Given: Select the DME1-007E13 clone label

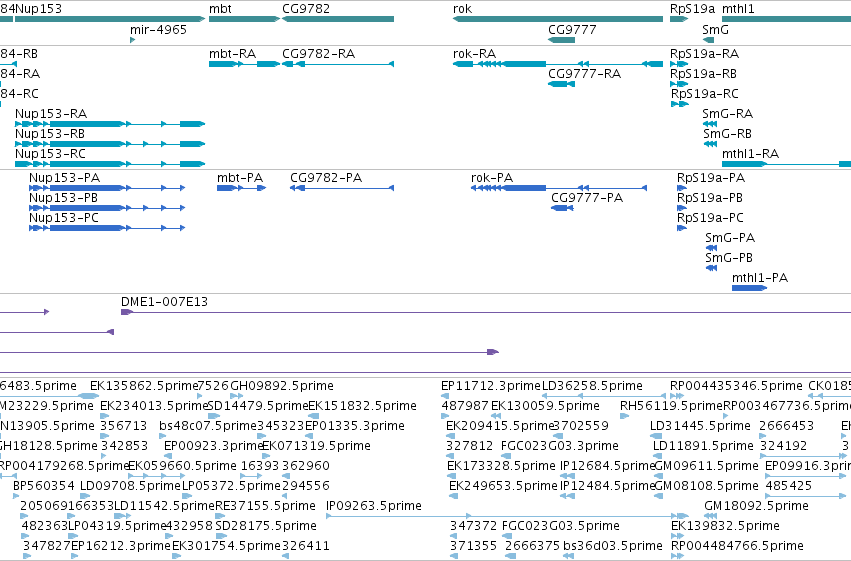Looking at the screenshot, I should click(164, 302).
